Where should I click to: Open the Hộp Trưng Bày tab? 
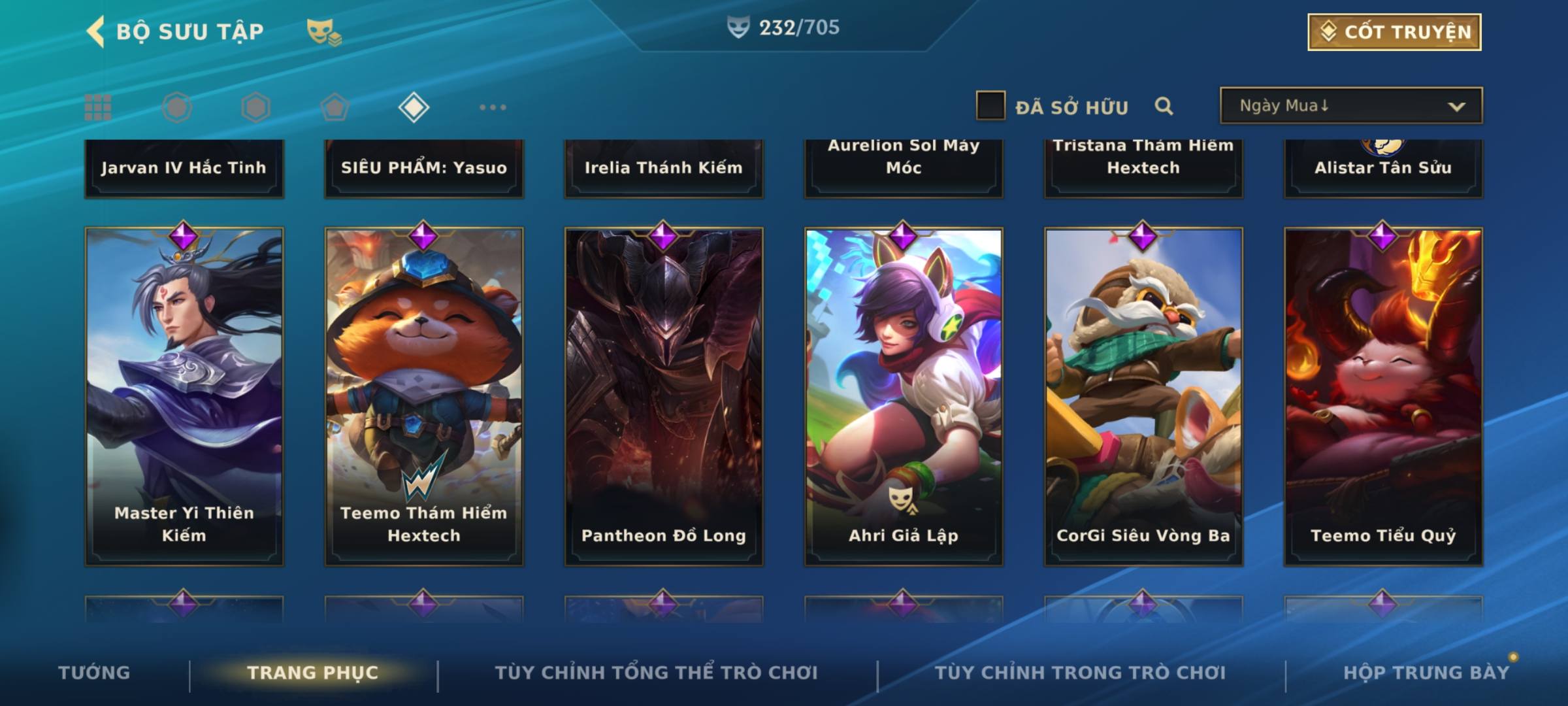pyautogui.click(x=1426, y=672)
